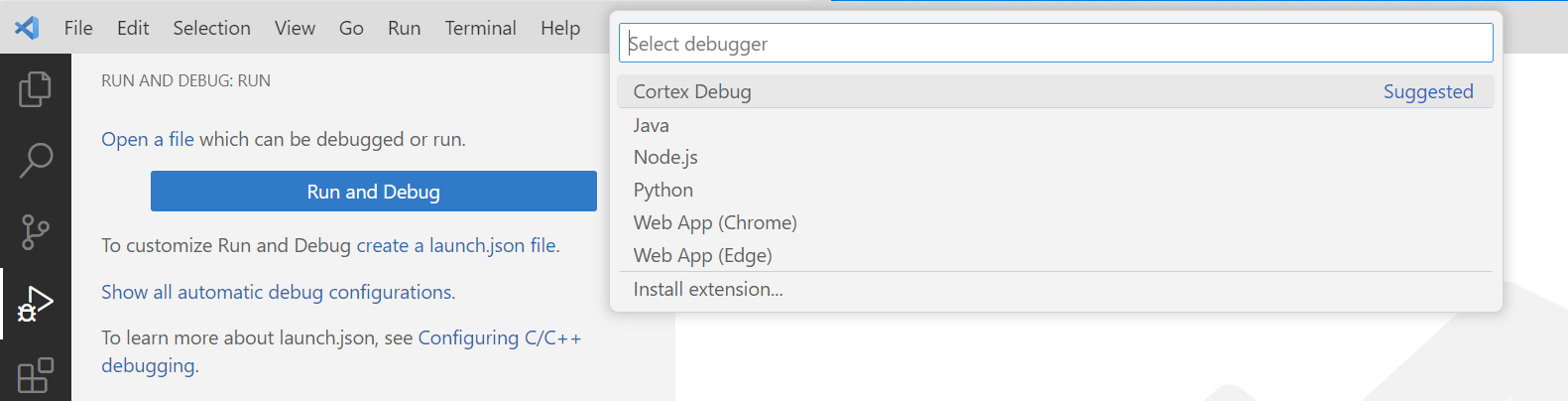The image size is (1568, 401).
Task: Click the Run and Debug activity icon
Action: [x=35, y=304]
